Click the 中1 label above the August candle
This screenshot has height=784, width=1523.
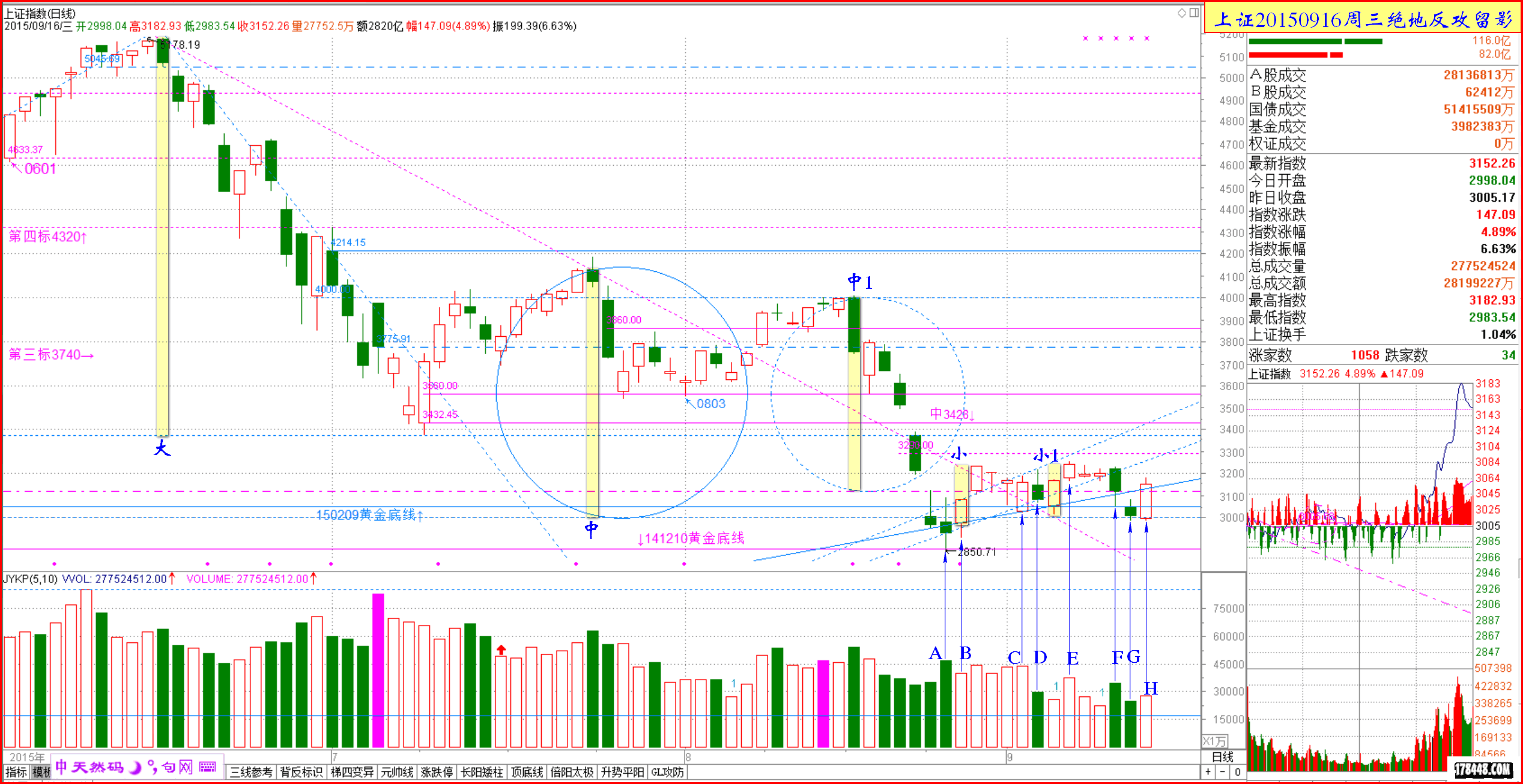point(860,282)
